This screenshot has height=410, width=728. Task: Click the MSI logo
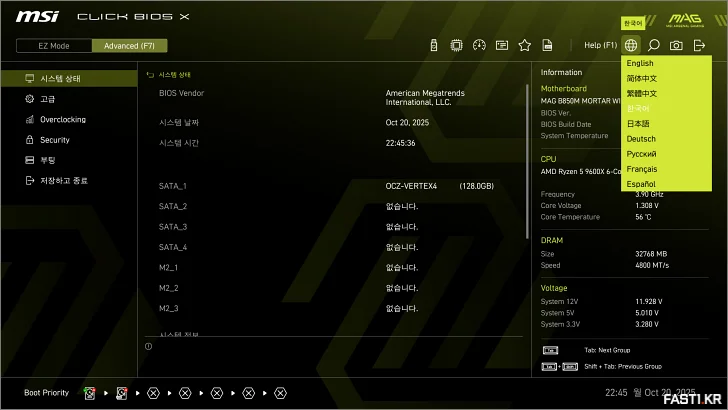[x=37, y=17]
